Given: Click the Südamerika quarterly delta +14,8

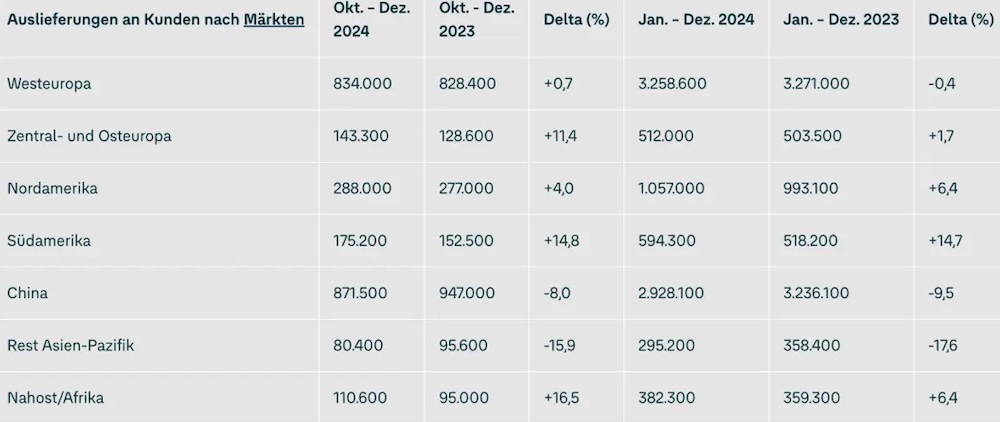Looking at the screenshot, I should (562, 241).
